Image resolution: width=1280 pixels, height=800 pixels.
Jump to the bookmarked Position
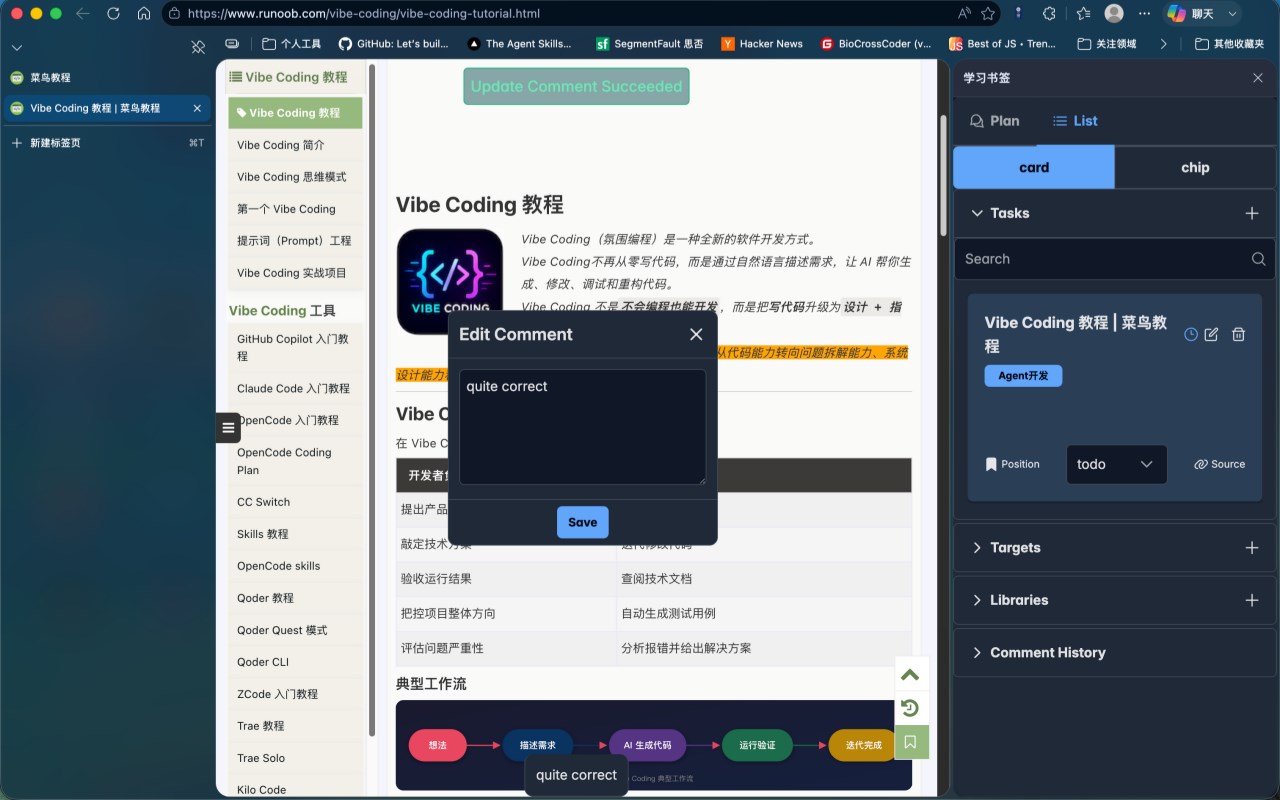[x=1012, y=464]
